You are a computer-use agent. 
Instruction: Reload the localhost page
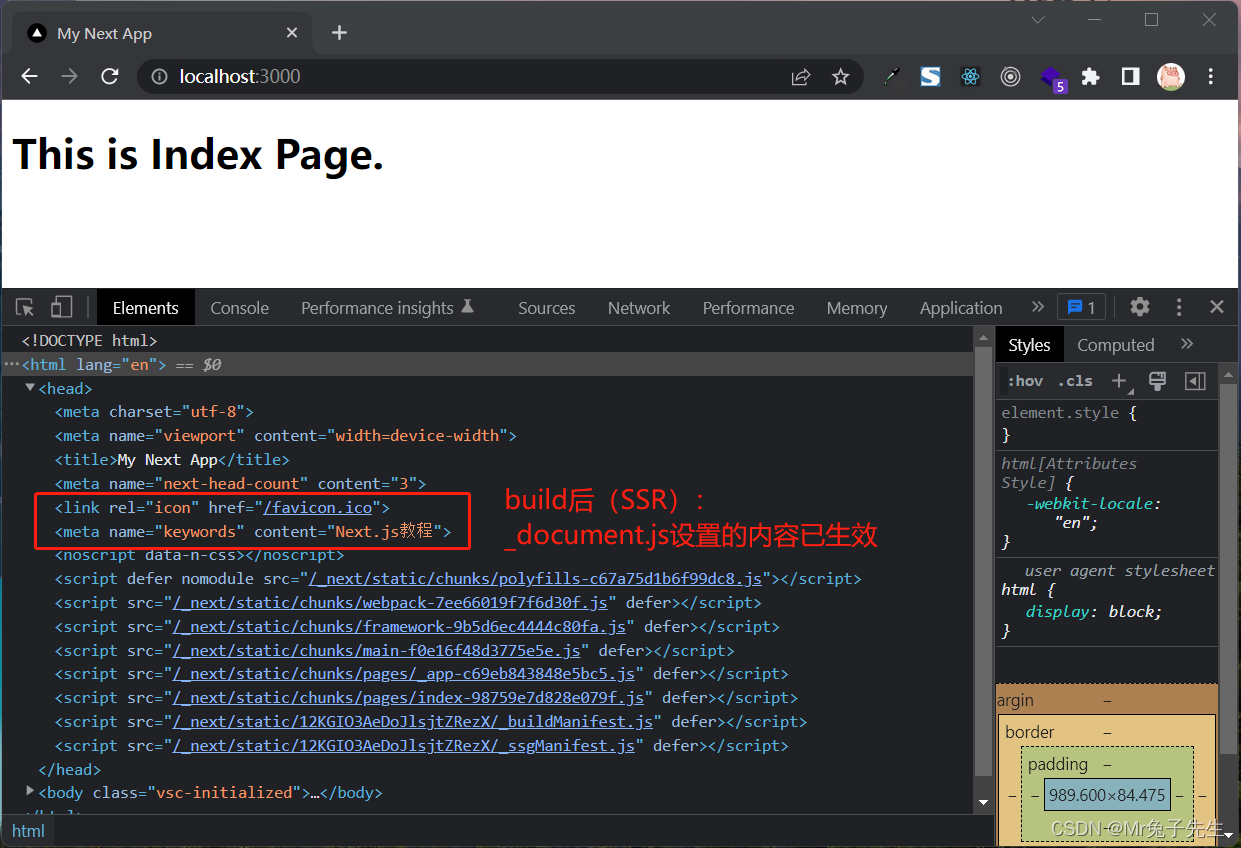pyautogui.click(x=110, y=77)
